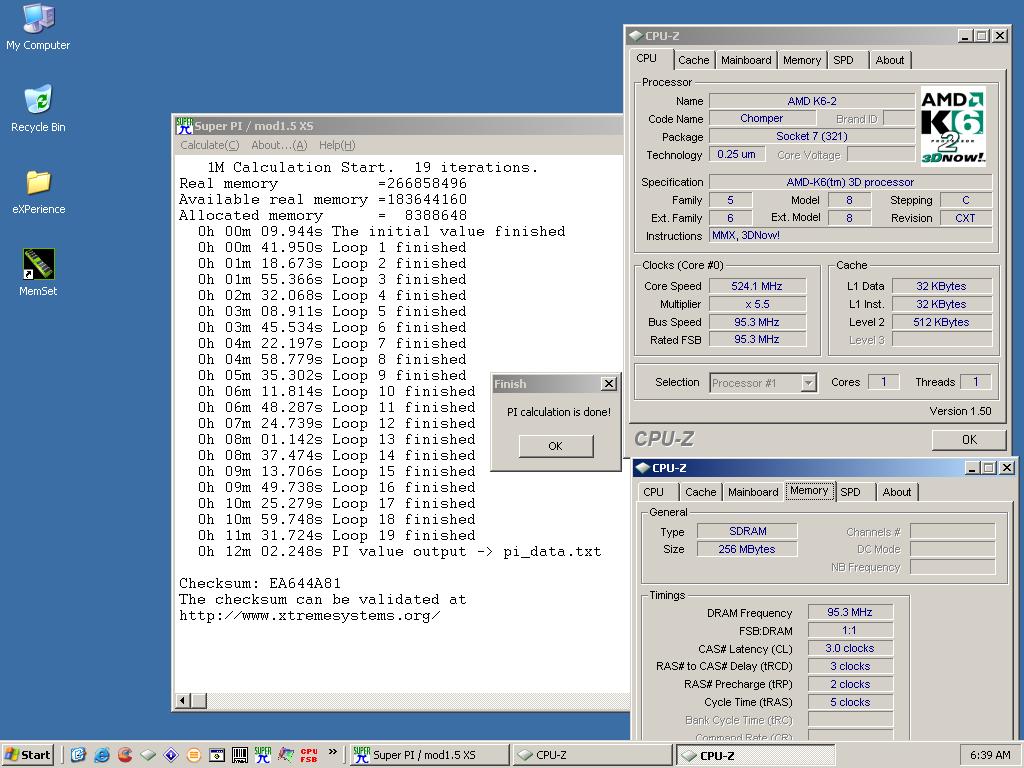1024x768 pixels.
Task: Click the Code Name field Chomper
Action: point(762,118)
